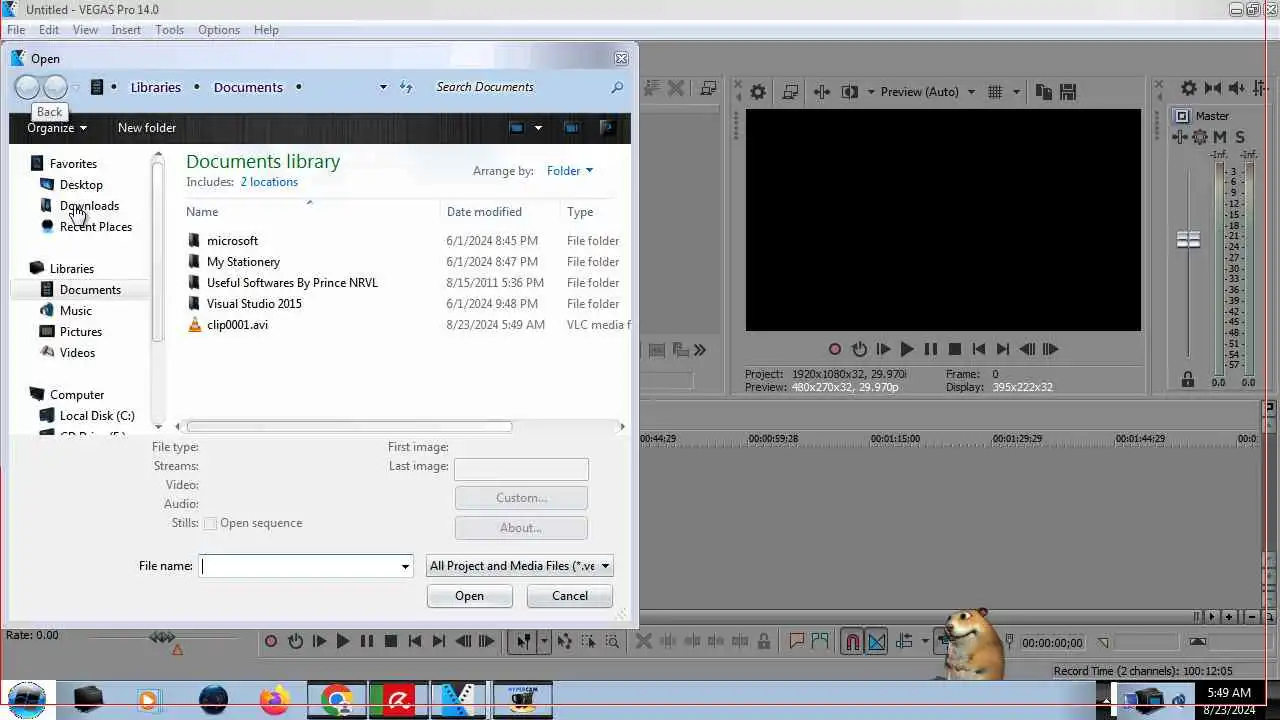
Task: Click the Overlays grid icon
Action: tap(995, 92)
